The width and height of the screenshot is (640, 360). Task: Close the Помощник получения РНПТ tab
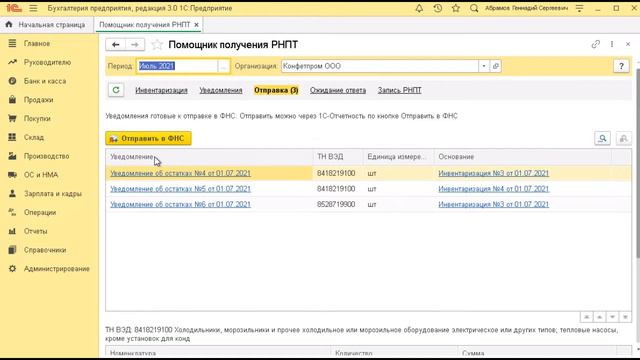196,25
